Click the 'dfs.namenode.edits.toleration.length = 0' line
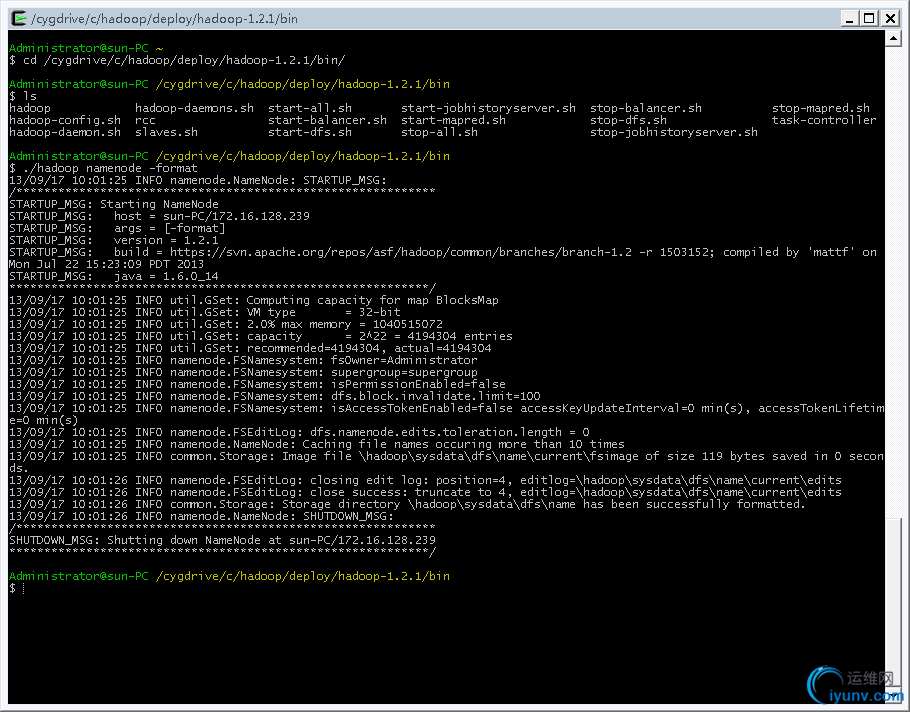This screenshot has height=712, width=910. 299,432
